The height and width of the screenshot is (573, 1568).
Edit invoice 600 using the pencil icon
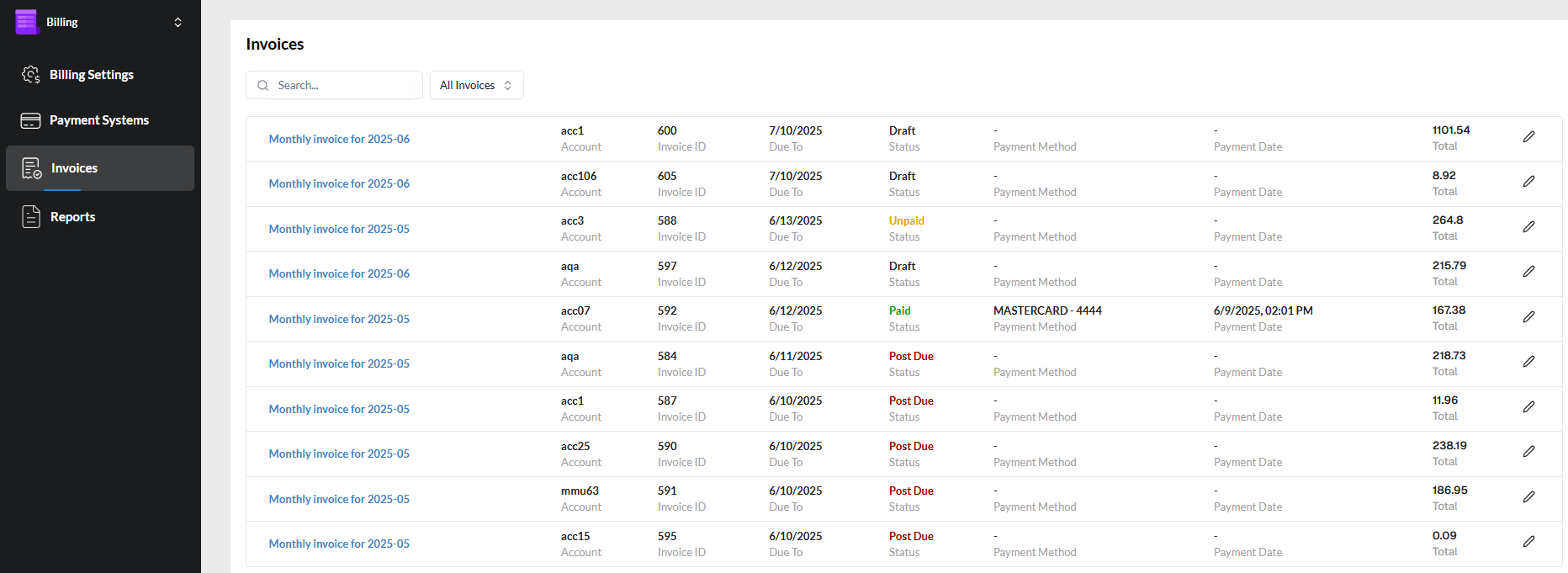(1528, 137)
